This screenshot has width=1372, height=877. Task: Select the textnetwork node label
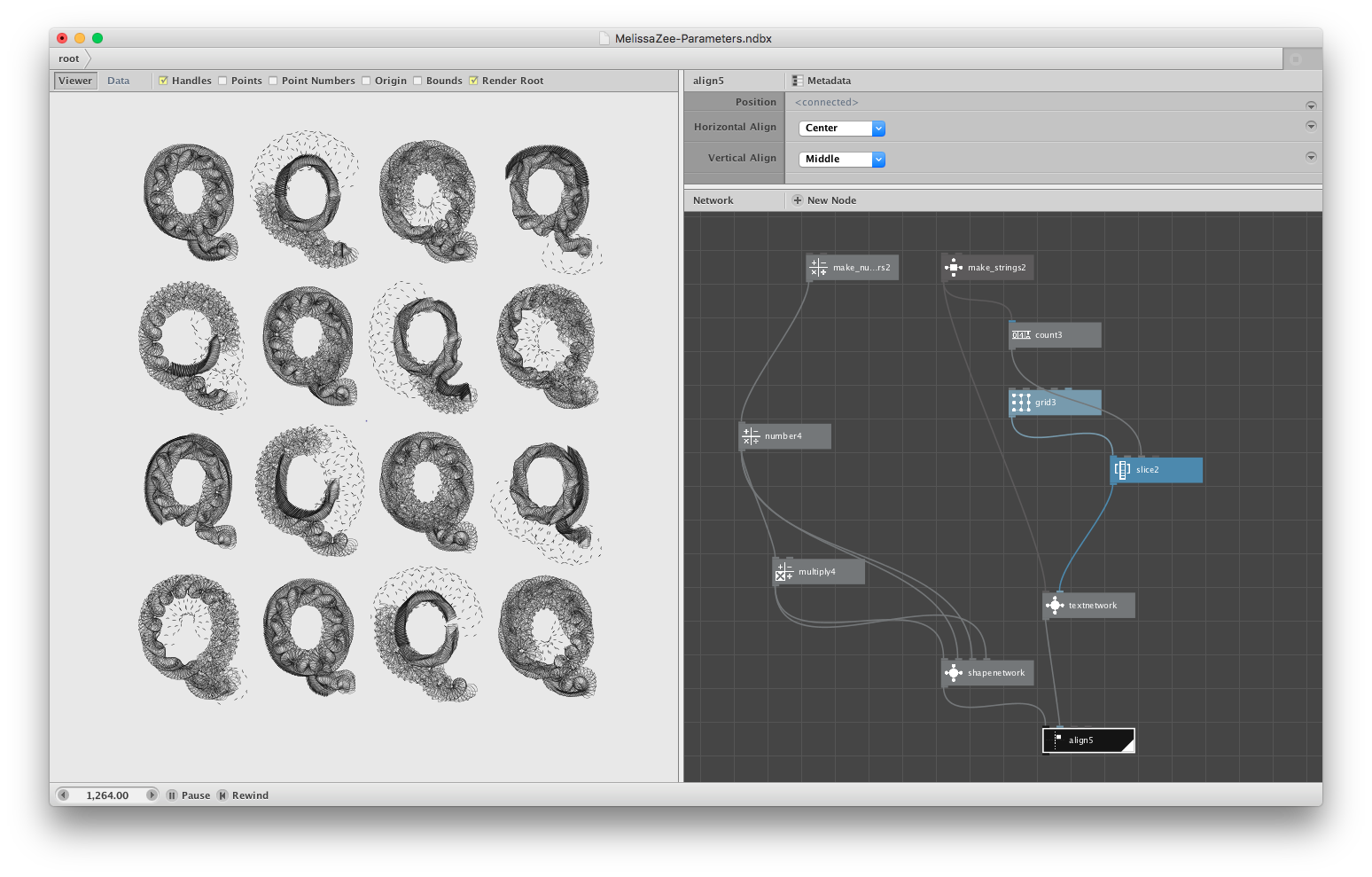(x=1093, y=606)
